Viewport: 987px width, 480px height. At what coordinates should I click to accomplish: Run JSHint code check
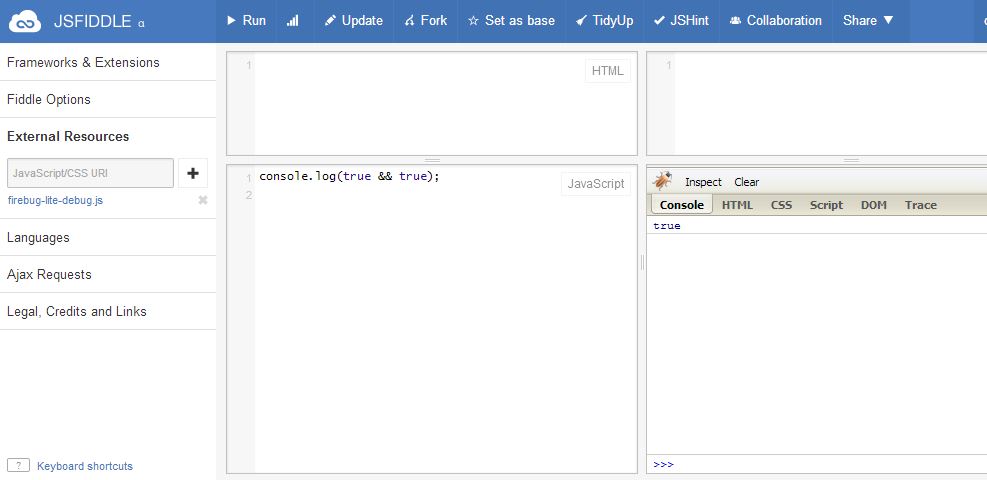click(681, 21)
